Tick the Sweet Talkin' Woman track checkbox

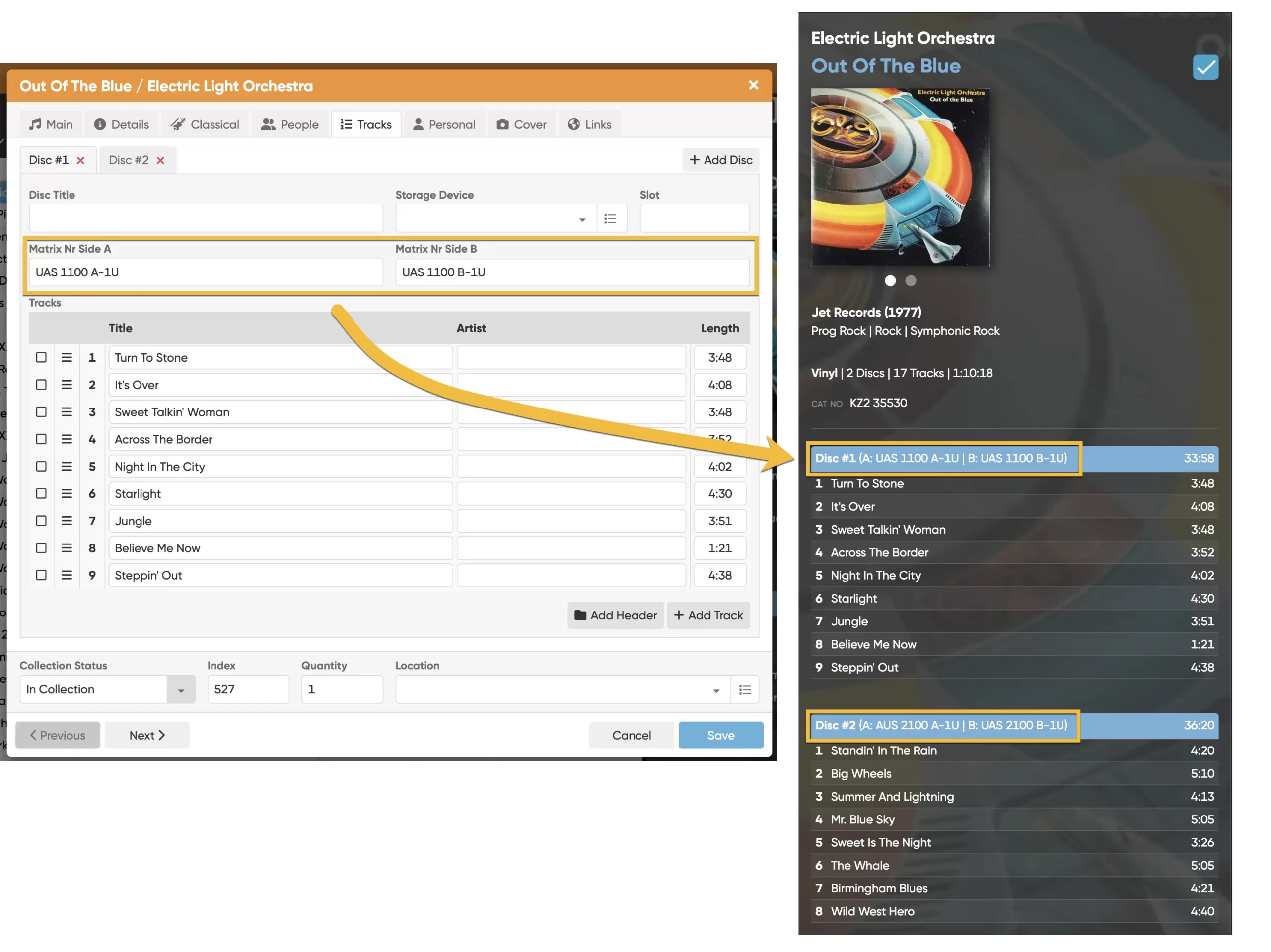click(x=41, y=412)
